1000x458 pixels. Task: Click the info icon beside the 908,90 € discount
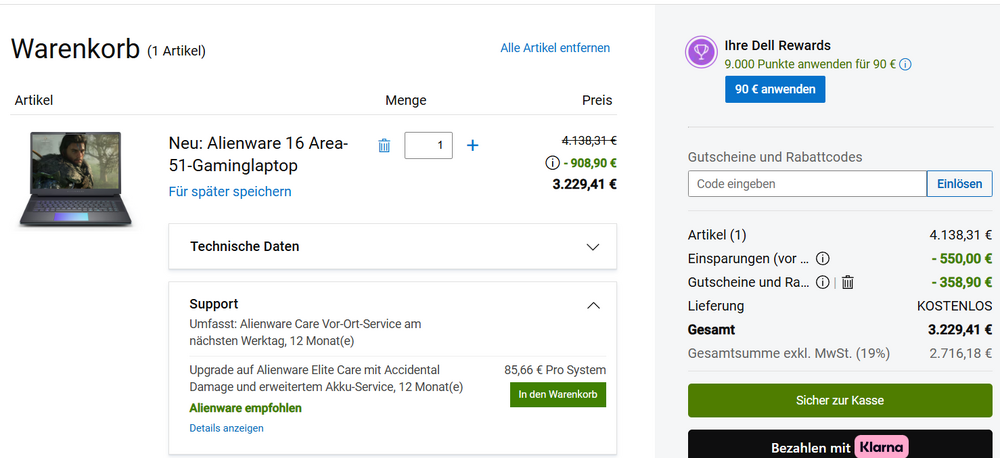pos(552,163)
